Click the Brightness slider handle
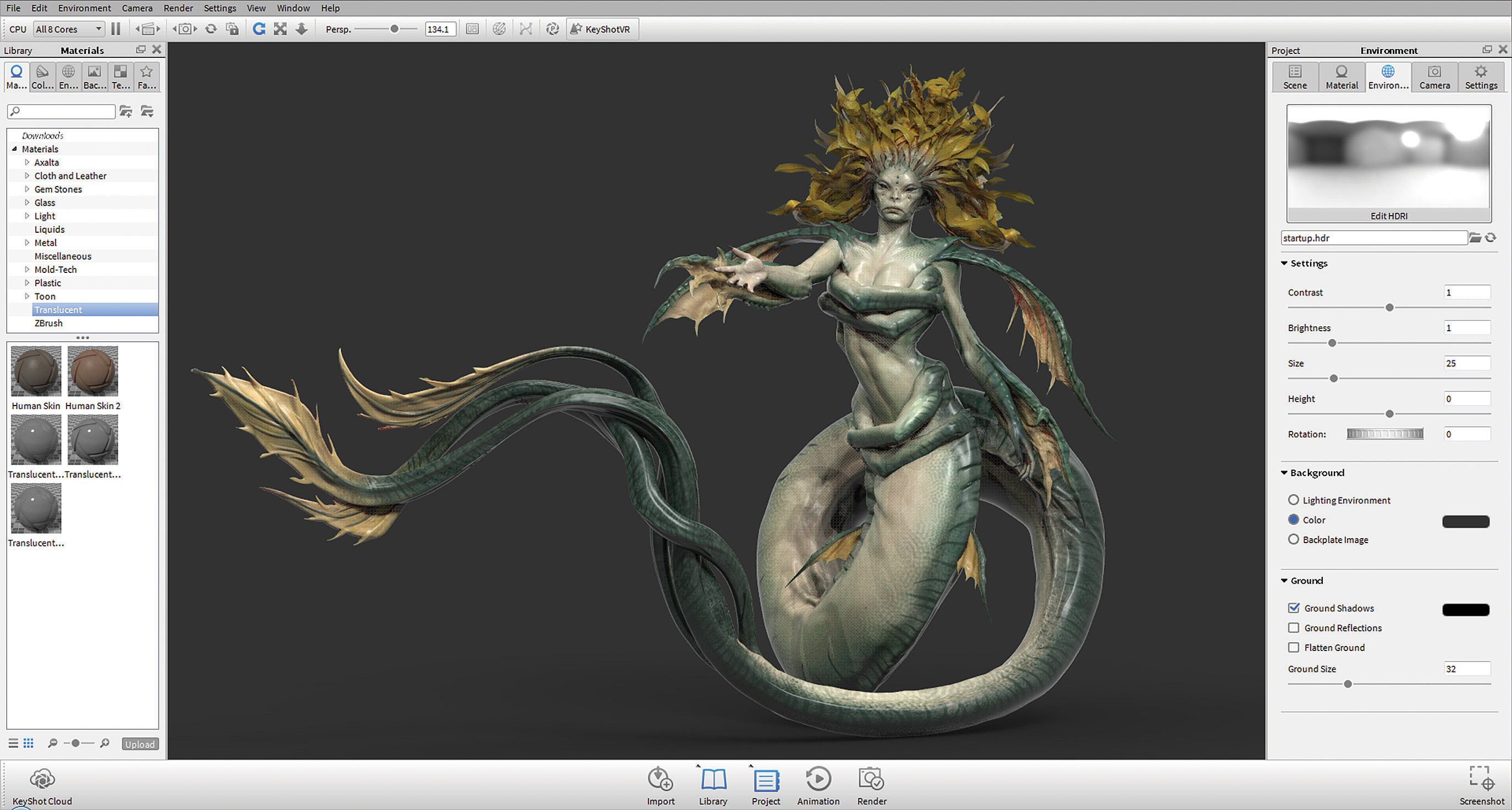This screenshot has width=1512, height=810. point(1332,343)
